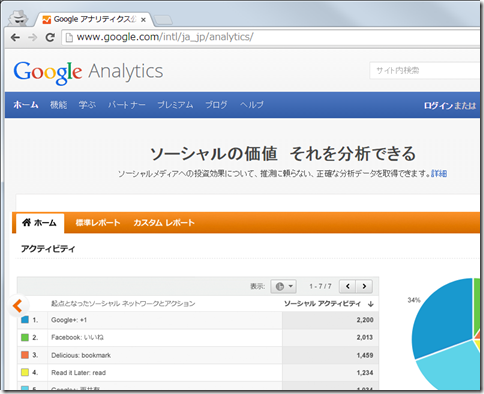Close the Google Analytics browser tab
Image resolution: width=484 pixels, height=394 pixels.
click(x=143, y=20)
